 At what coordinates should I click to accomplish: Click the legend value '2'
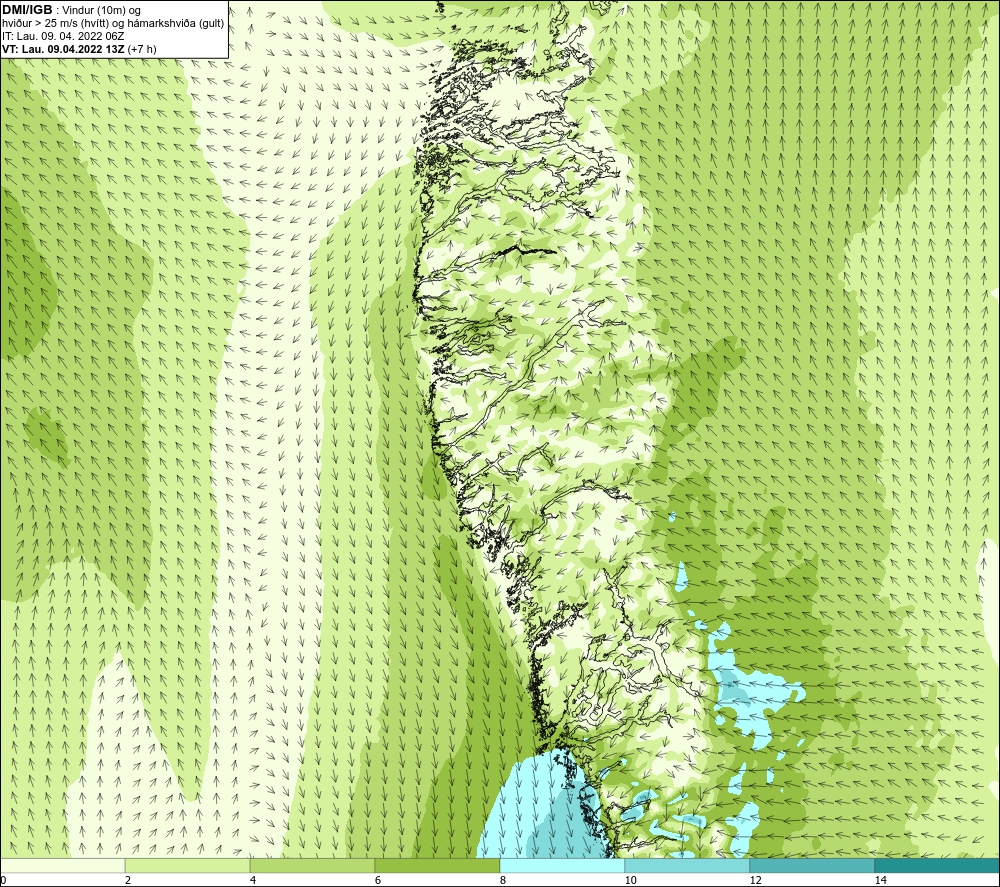click(x=128, y=881)
